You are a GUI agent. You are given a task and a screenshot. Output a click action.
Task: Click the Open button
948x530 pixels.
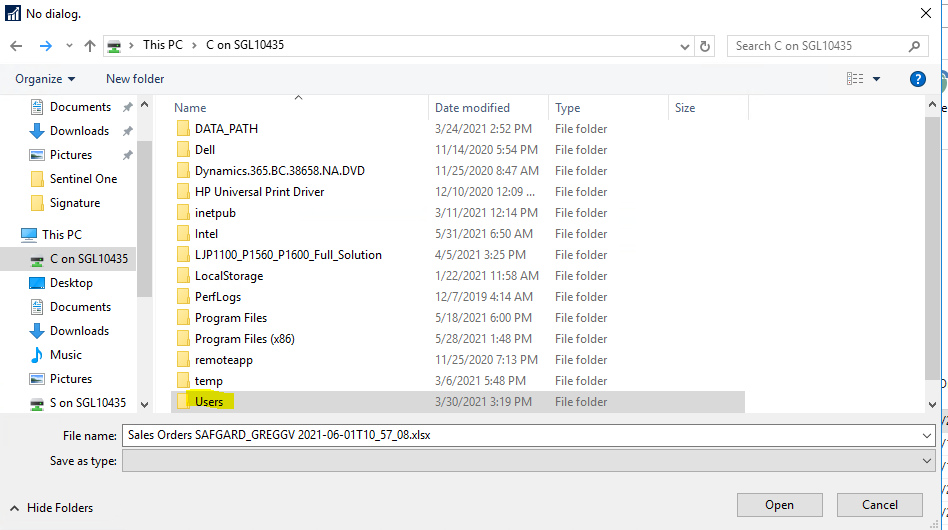pyautogui.click(x=779, y=505)
